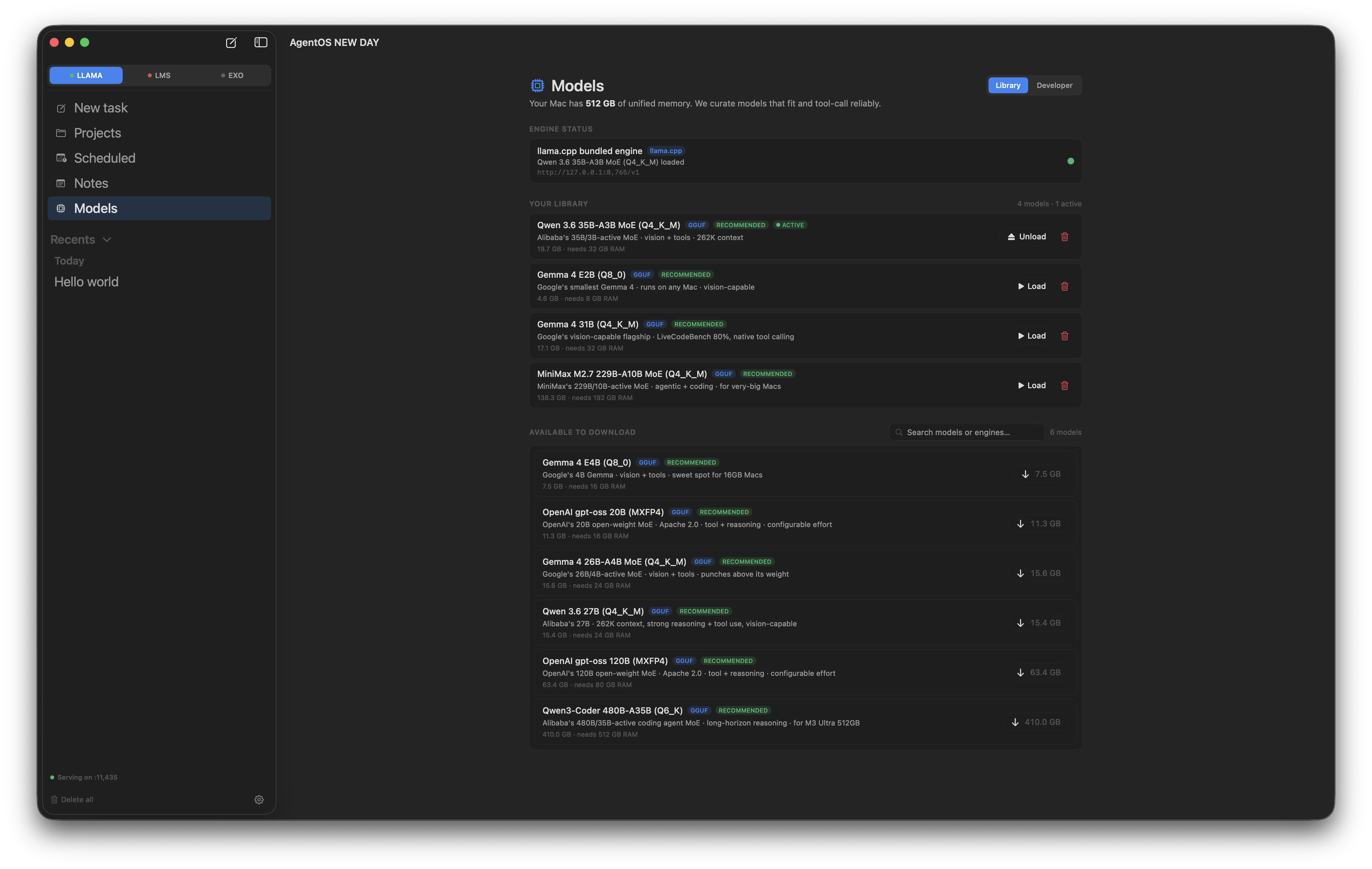Screen dimensions: 1372x869
Task: Download OpenAI gpt-oss 20B 11.3 GB
Action: (x=1039, y=524)
